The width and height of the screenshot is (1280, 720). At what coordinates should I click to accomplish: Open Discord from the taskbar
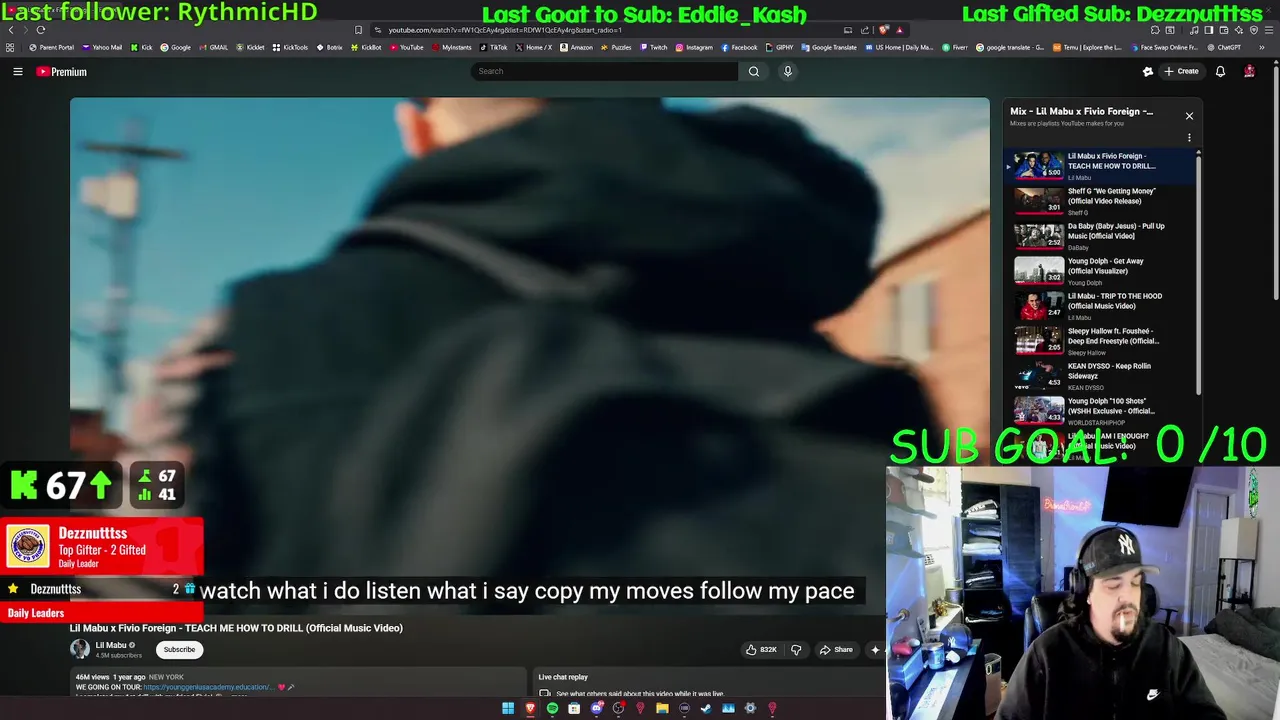(596, 708)
